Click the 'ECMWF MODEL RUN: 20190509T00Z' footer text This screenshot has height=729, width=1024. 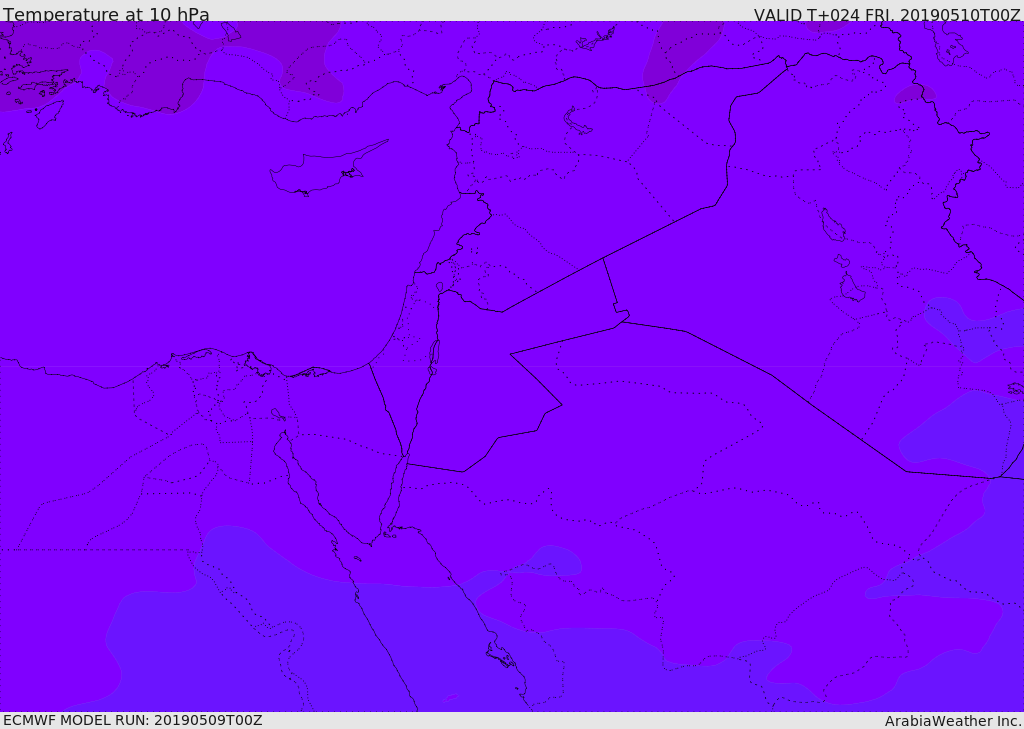point(133,720)
